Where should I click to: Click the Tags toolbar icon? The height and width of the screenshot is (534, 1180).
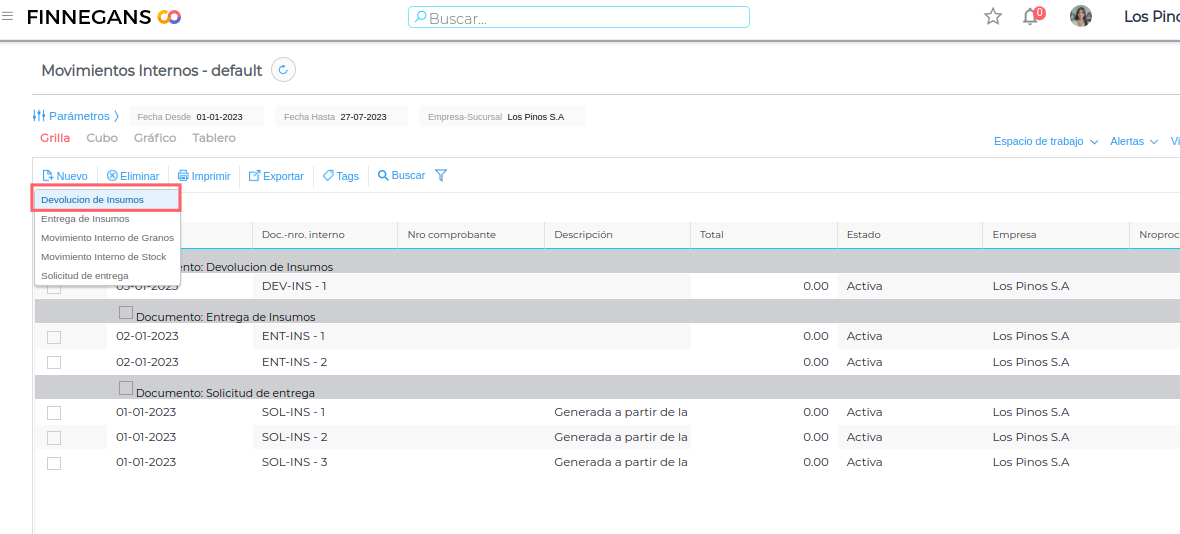tap(329, 176)
